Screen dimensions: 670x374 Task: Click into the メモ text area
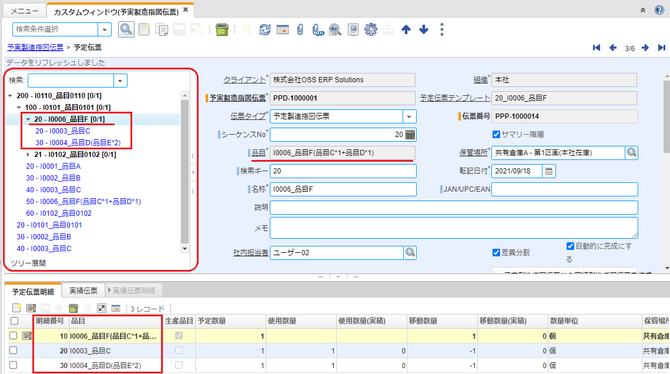454,228
